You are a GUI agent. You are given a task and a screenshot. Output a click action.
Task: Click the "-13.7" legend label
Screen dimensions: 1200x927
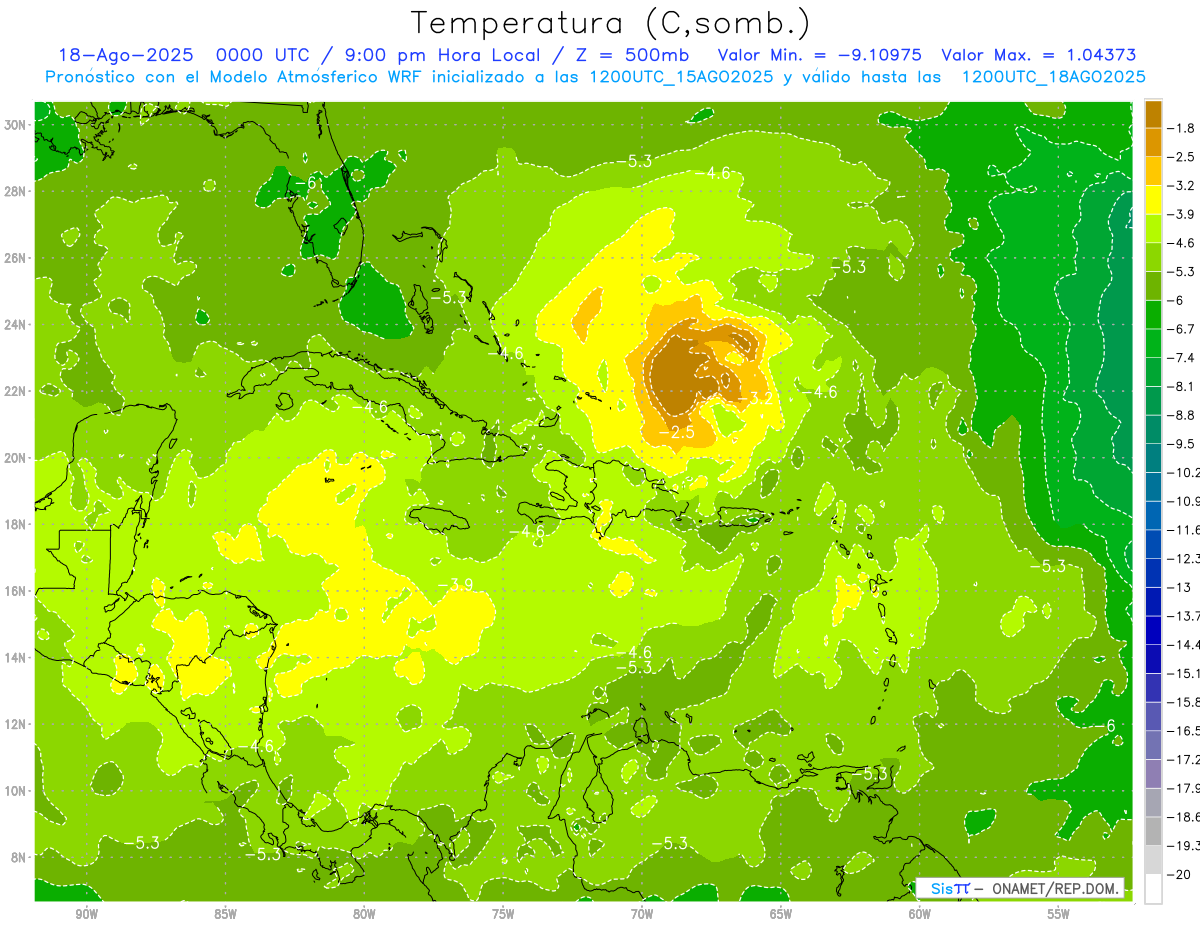(1184, 616)
